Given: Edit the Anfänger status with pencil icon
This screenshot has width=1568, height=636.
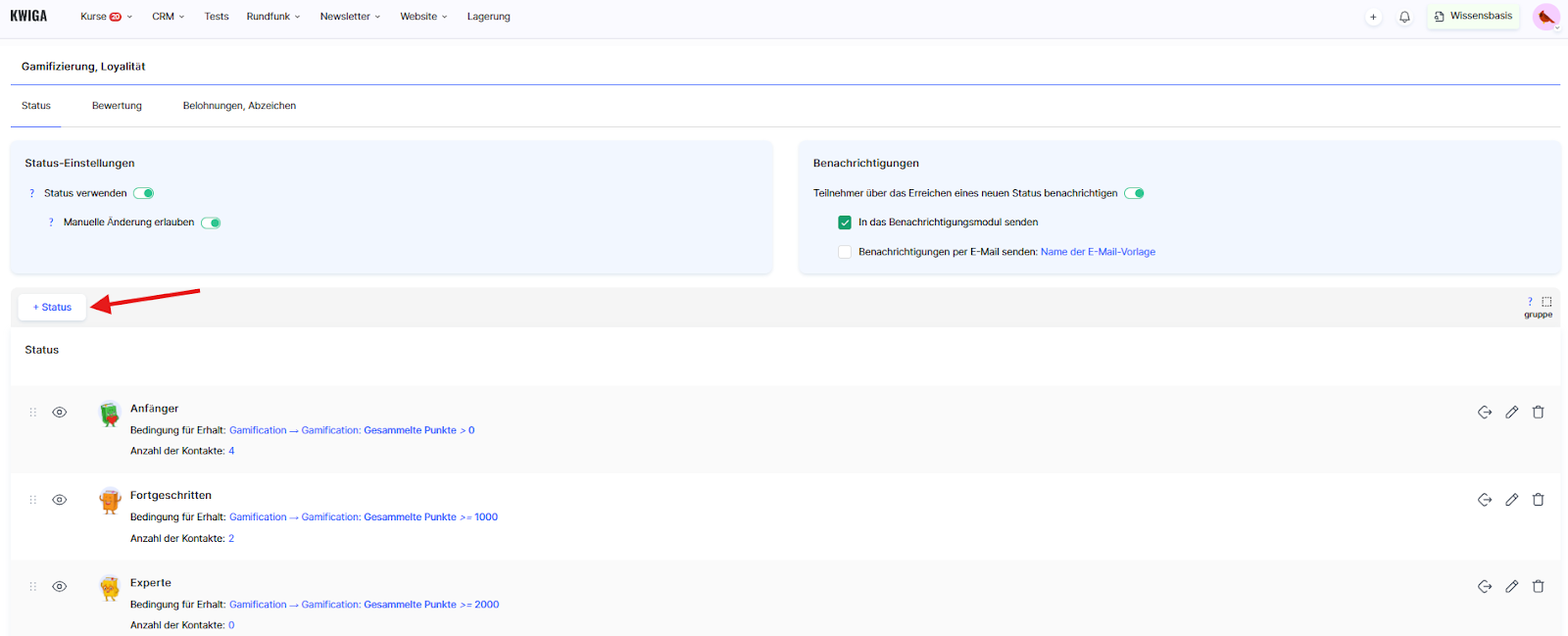Looking at the screenshot, I should (x=1511, y=413).
